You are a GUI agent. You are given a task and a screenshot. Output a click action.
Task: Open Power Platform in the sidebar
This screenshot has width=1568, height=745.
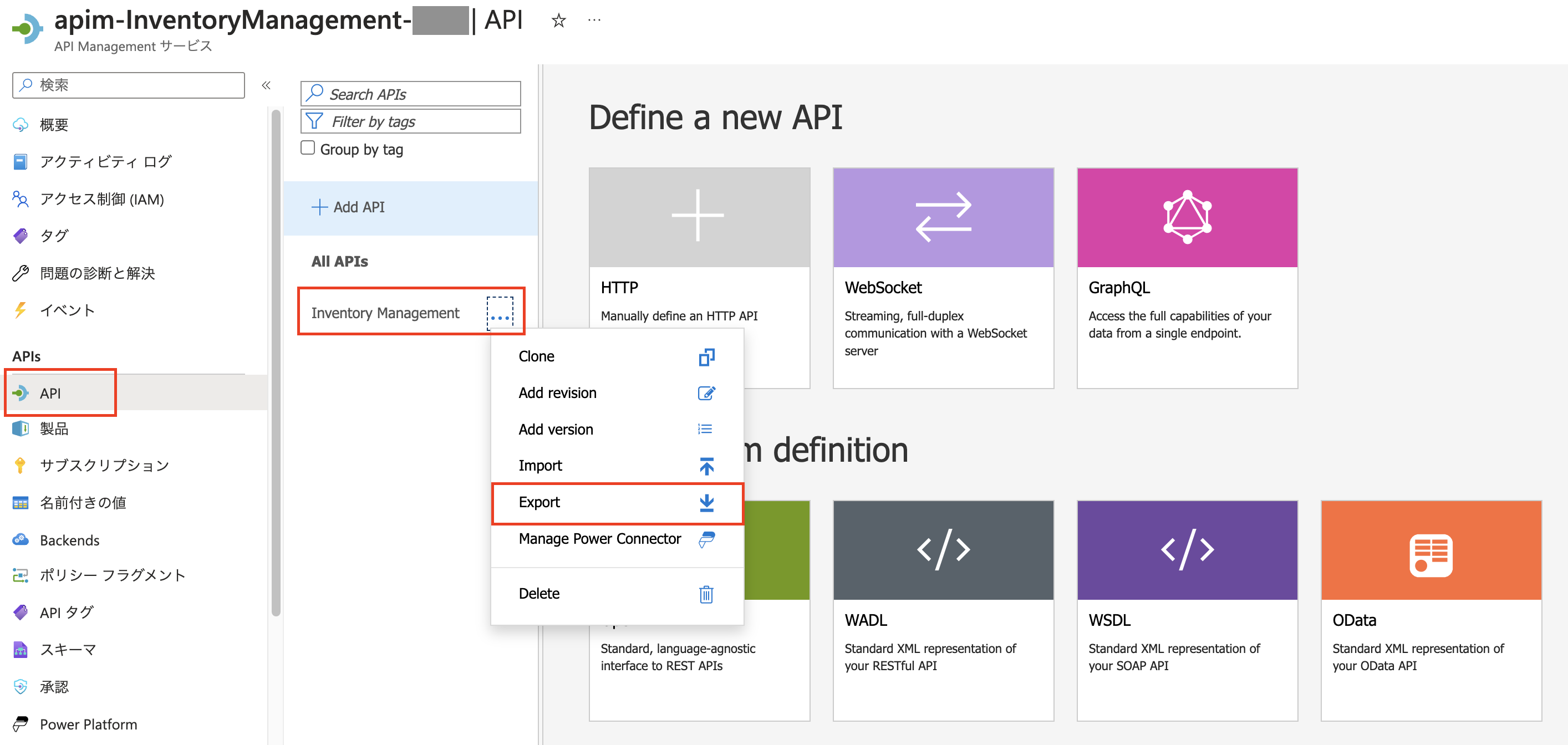(x=88, y=724)
